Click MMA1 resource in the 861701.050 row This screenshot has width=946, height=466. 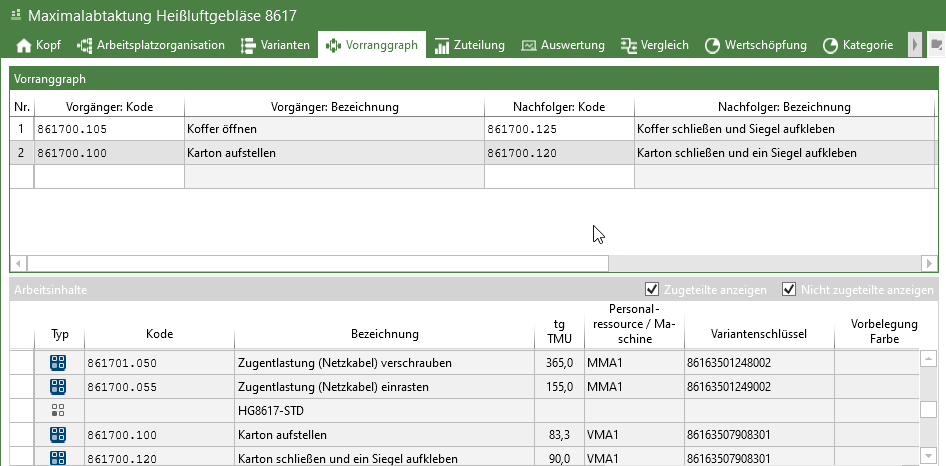pos(634,363)
